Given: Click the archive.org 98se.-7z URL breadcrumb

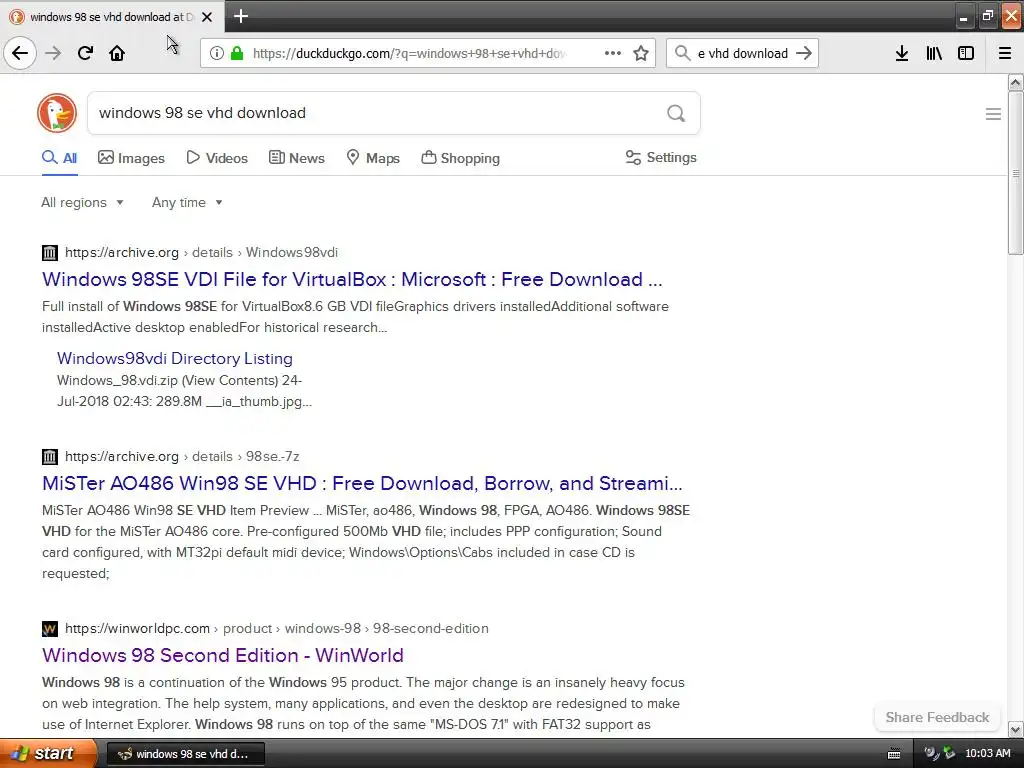Looking at the screenshot, I should (x=182, y=456).
